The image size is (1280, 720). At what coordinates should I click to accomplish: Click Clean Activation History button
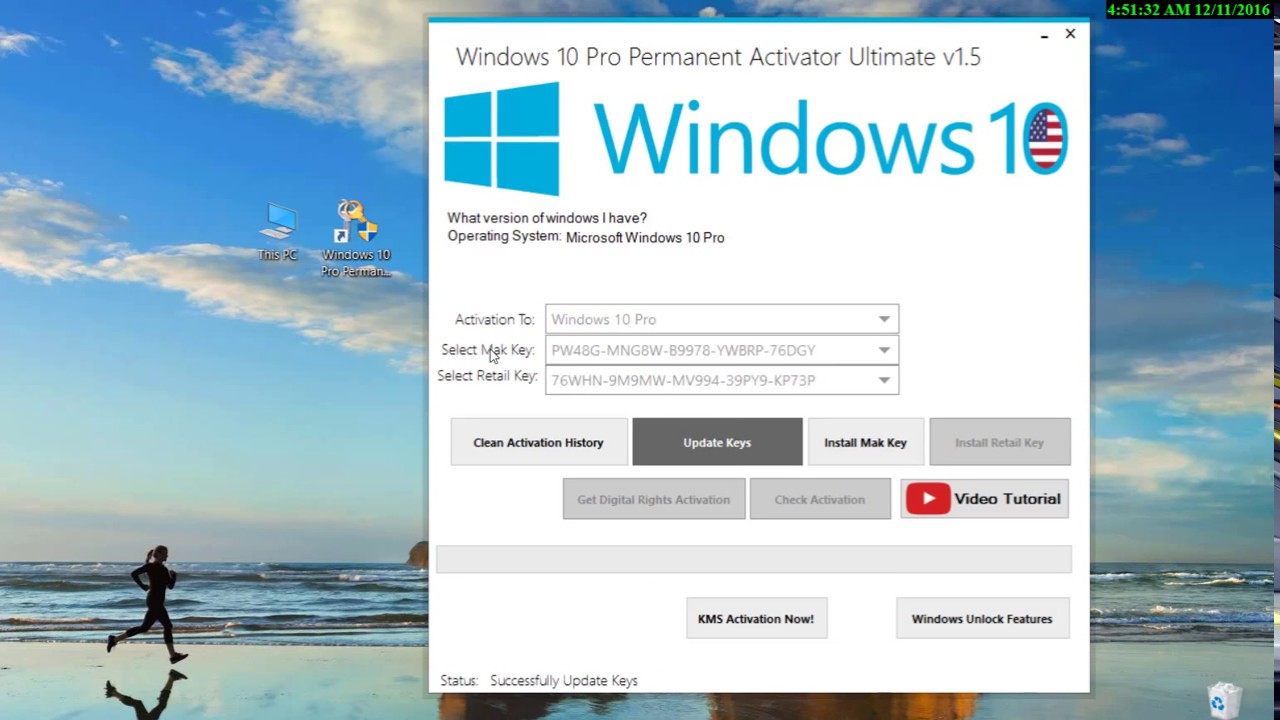539,442
